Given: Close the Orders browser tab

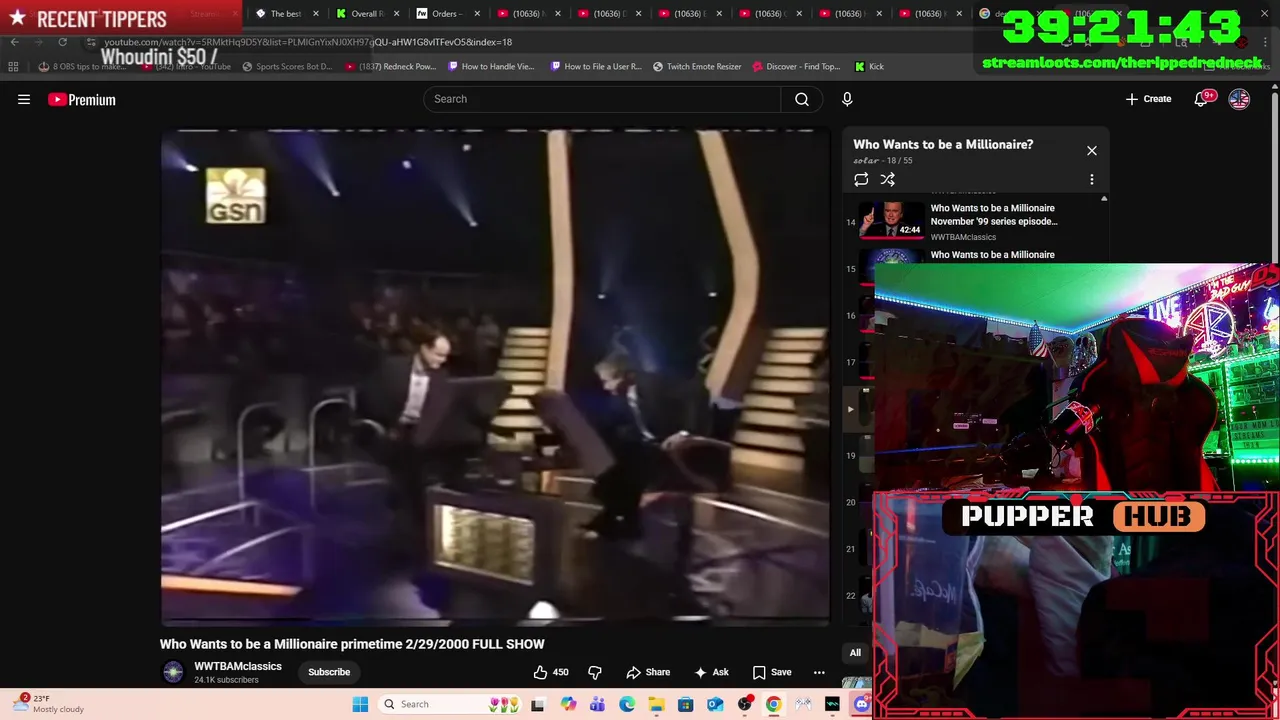Looking at the screenshot, I should [x=478, y=14].
